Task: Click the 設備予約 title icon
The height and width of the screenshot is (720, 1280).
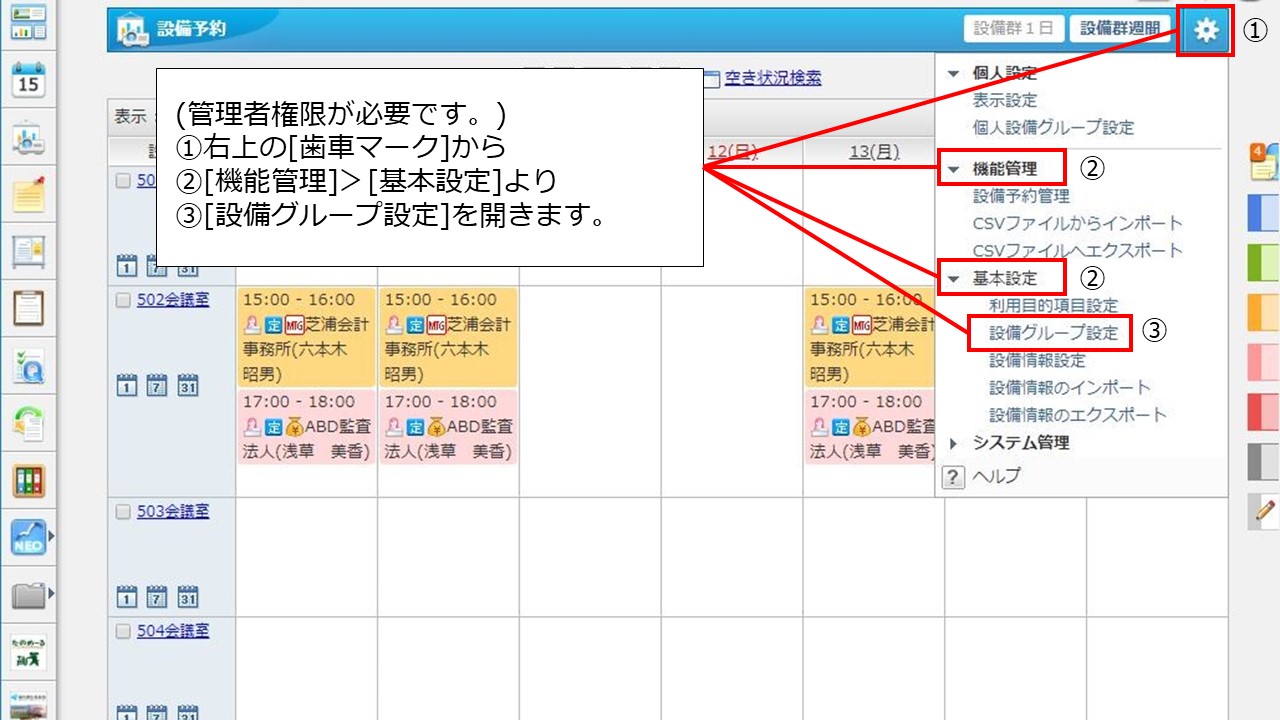Action: click(131, 31)
